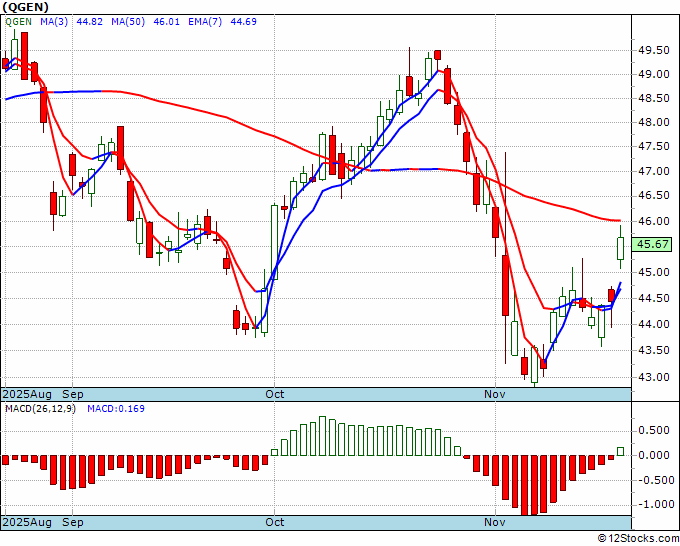
Task: Select the MA(50) legend label
Action: pyautogui.click(x=128, y=21)
